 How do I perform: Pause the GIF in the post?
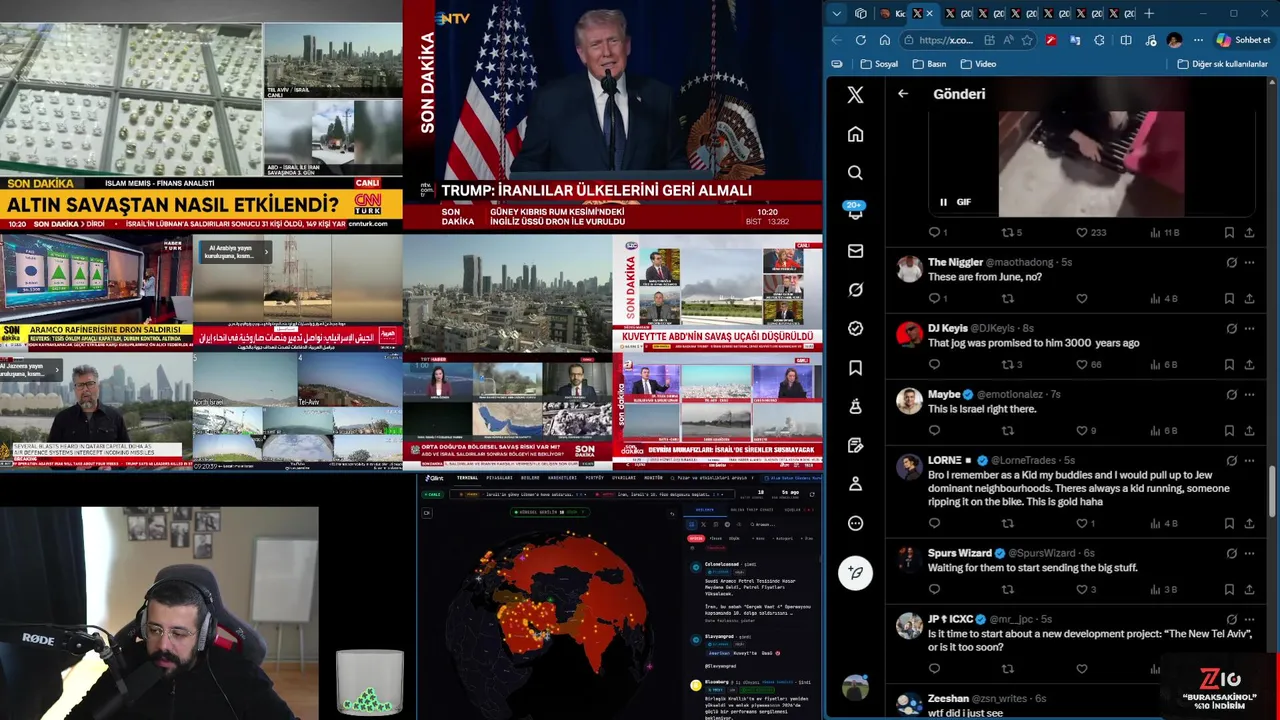(943, 202)
